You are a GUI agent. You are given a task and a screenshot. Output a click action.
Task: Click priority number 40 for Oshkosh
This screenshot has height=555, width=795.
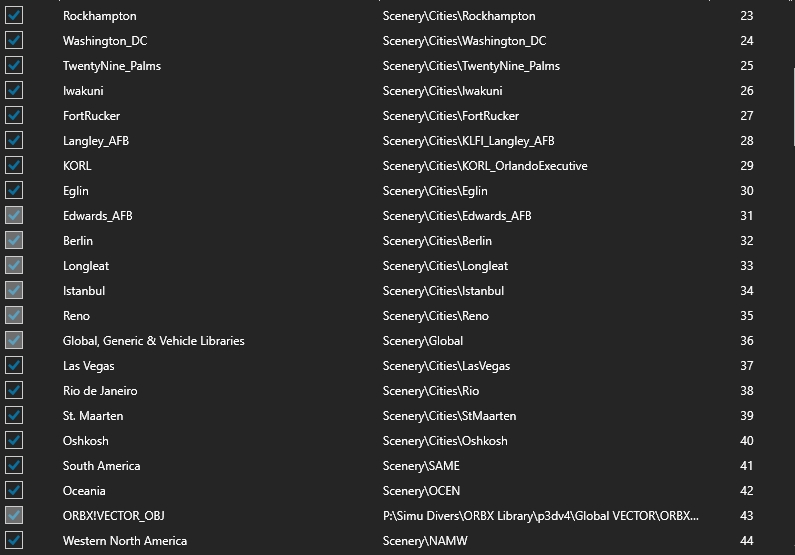(x=746, y=440)
